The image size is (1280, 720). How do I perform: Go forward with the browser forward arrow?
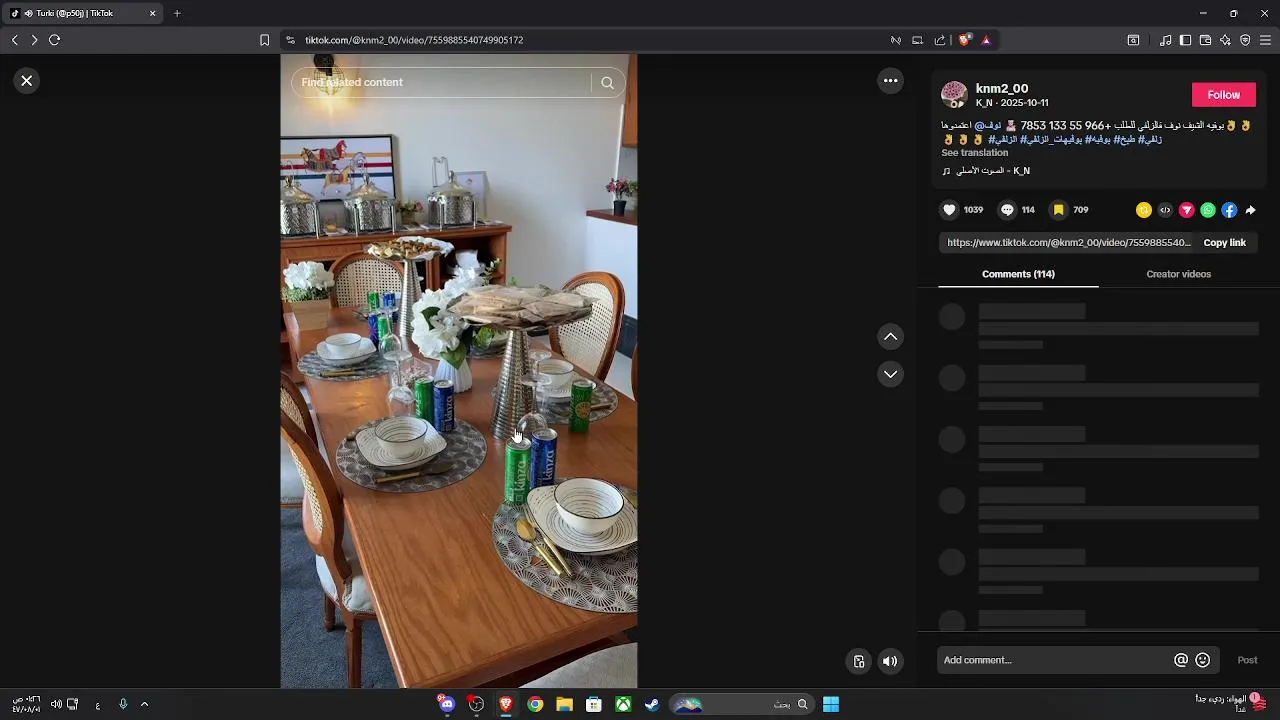34,40
